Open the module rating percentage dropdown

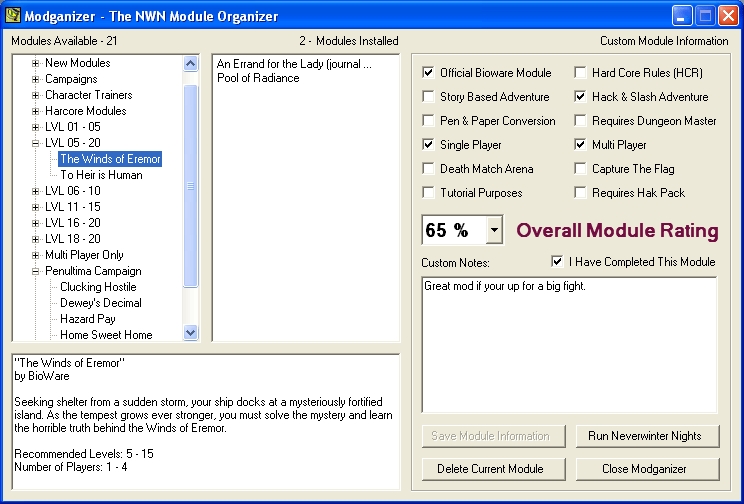coord(494,231)
